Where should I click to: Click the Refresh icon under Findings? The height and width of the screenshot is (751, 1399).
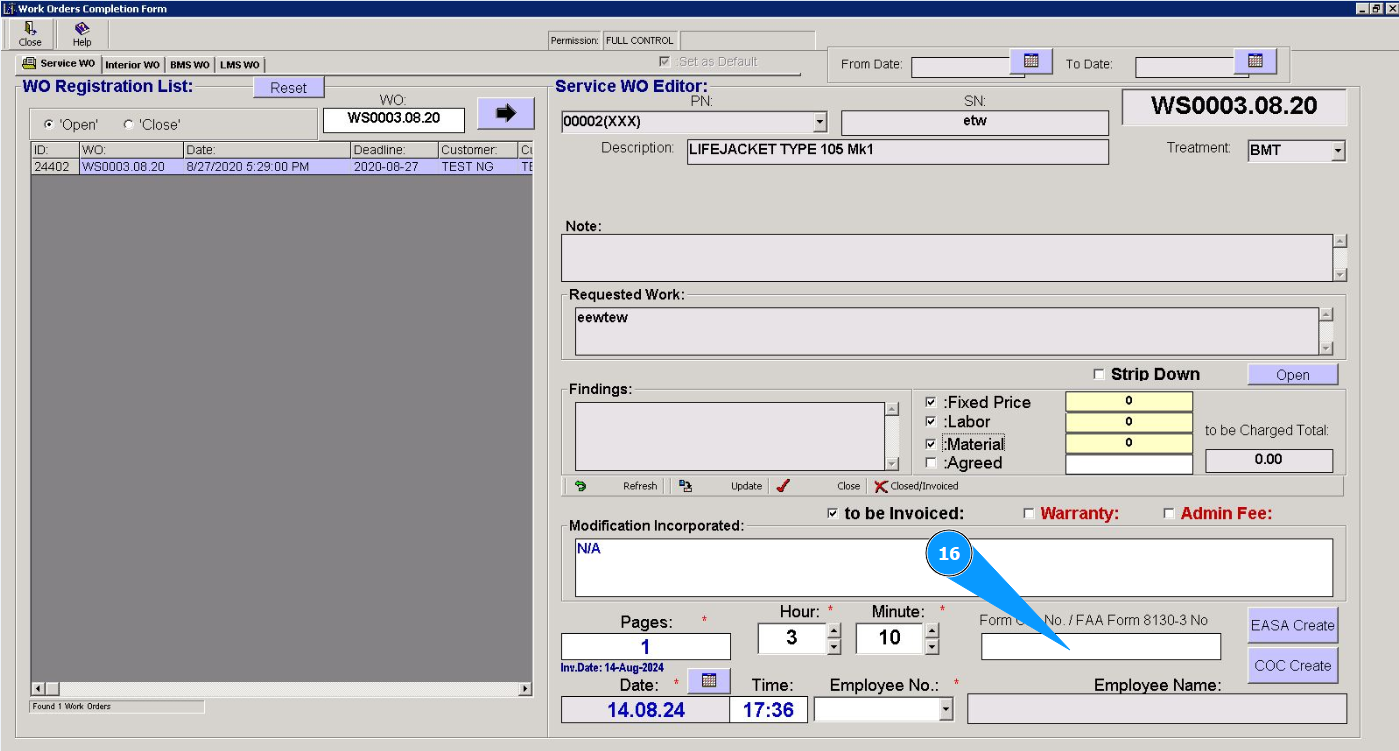pyautogui.click(x=580, y=486)
